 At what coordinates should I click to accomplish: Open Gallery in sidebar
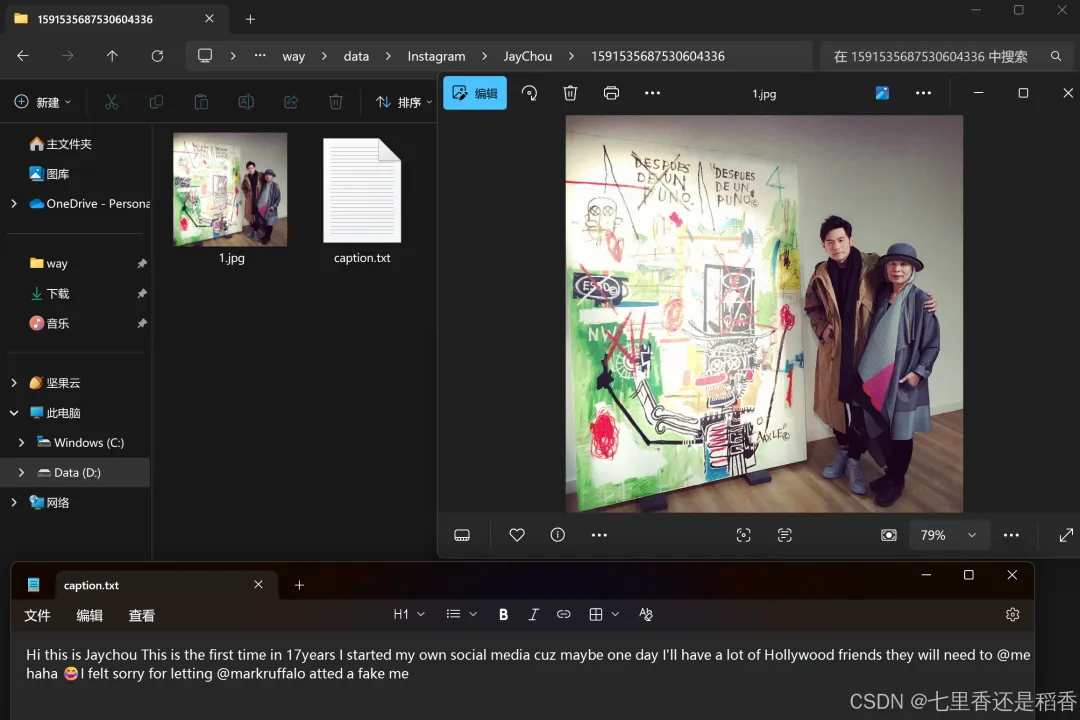coord(49,174)
